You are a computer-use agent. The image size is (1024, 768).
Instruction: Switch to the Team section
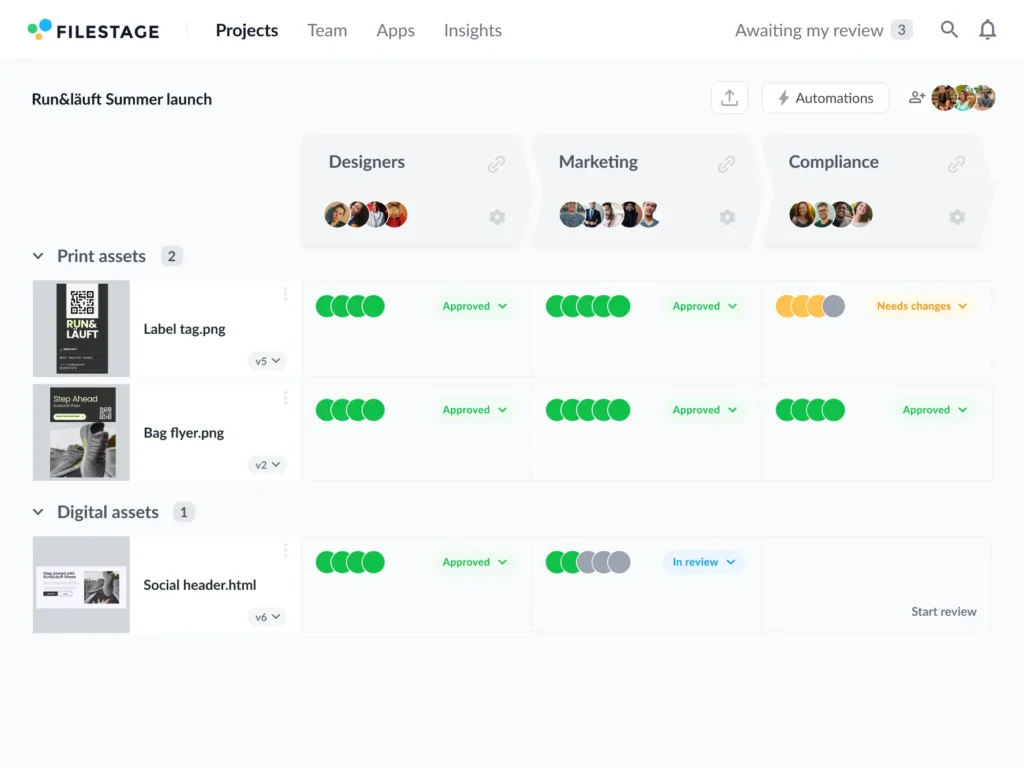tap(327, 31)
